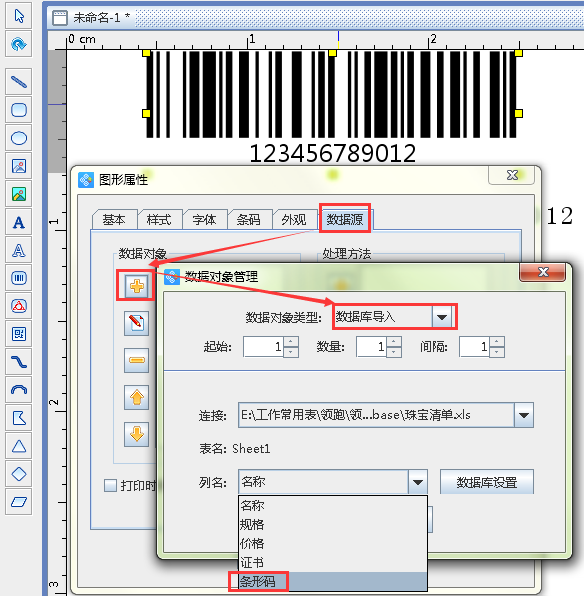Select the rounded rectangle tool
Image resolution: width=584 pixels, height=596 pixels.
coord(19,110)
